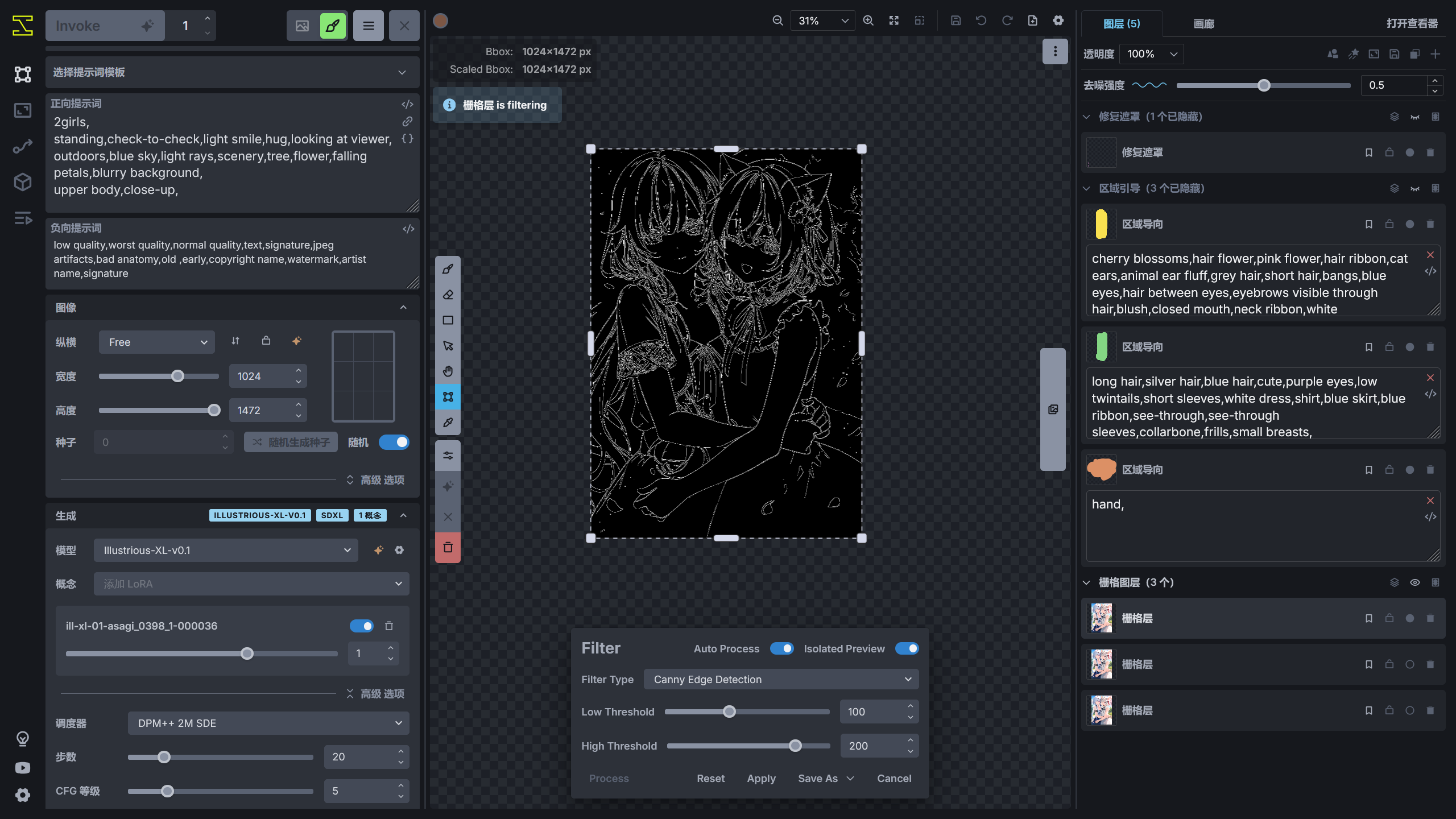
Task: Click the swap width and height icon
Action: pyautogui.click(x=235, y=341)
